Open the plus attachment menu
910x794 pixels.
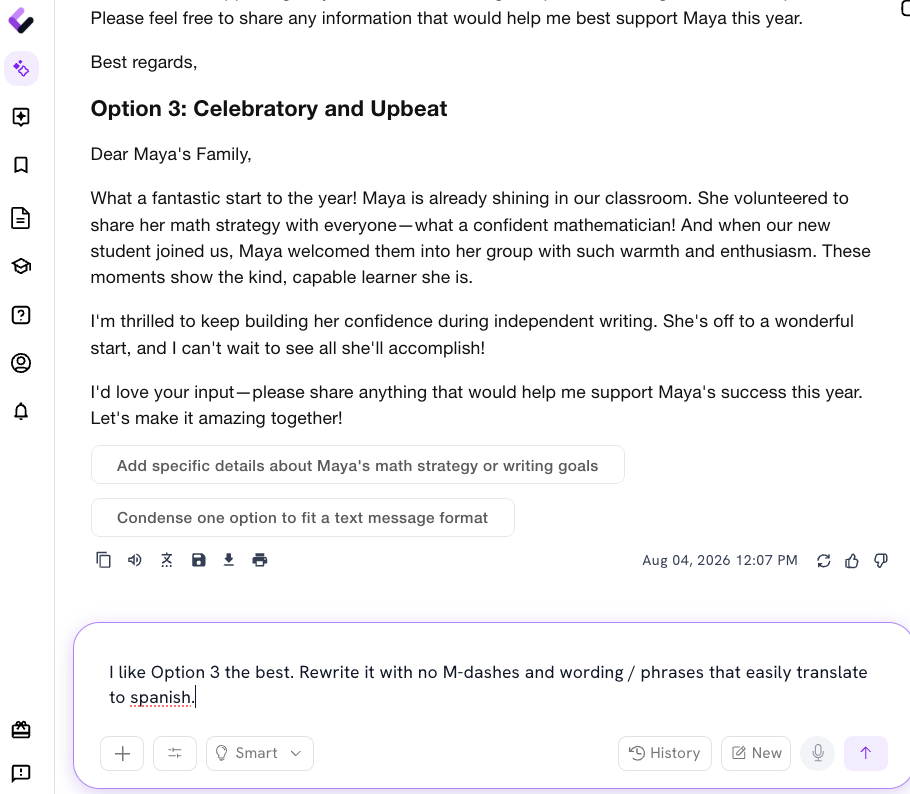click(x=122, y=753)
